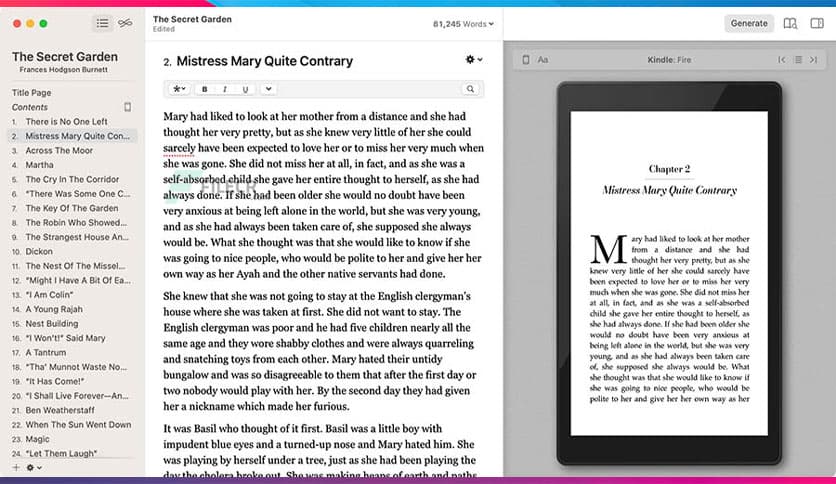
Task: Click The Secret Garden book title in sidebar
Action: pos(65,57)
